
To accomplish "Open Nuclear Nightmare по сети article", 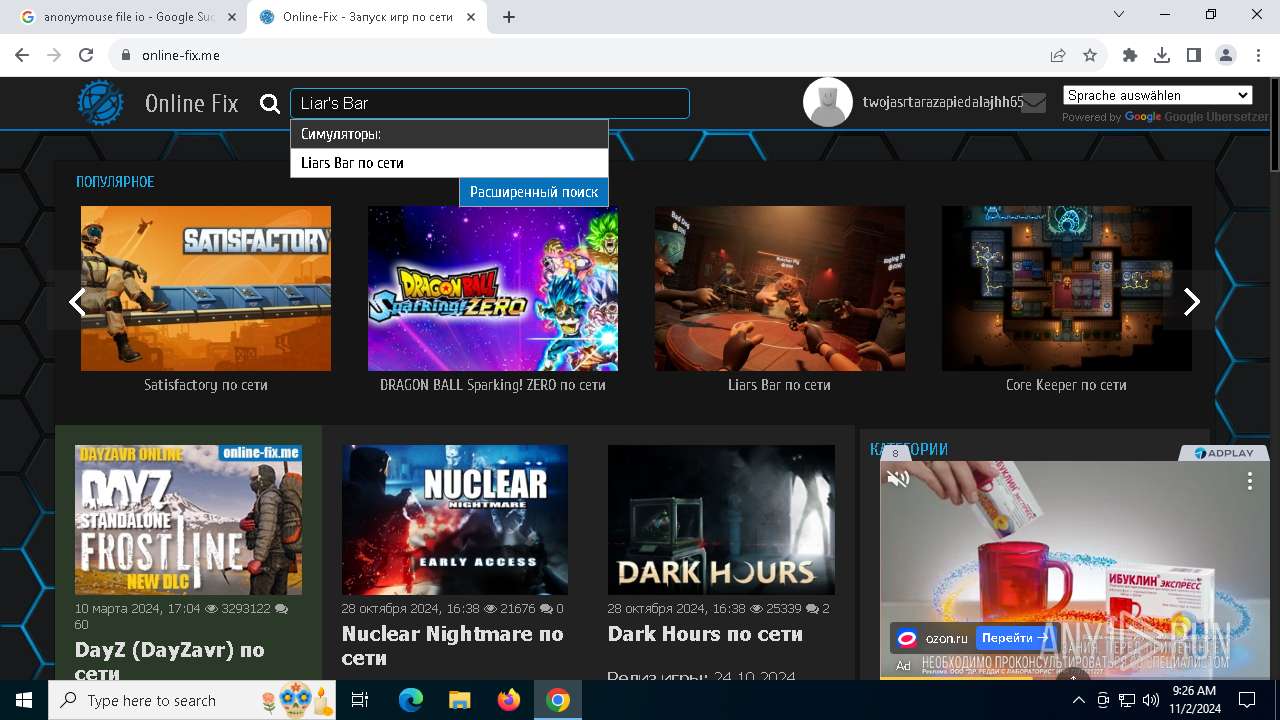I will [x=452, y=646].
